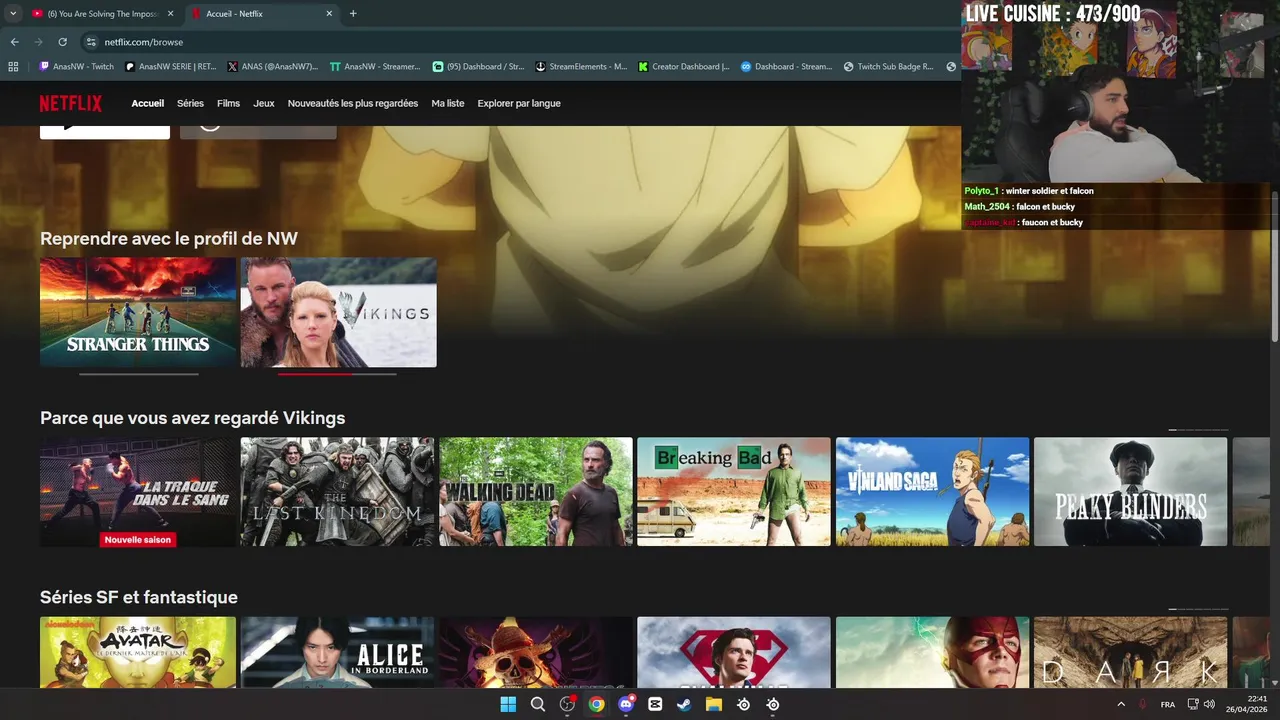The height and width of the screenshot is (720, 1280).
Task: Open Peaky Blinders thumbnail
Action: 1130,491
